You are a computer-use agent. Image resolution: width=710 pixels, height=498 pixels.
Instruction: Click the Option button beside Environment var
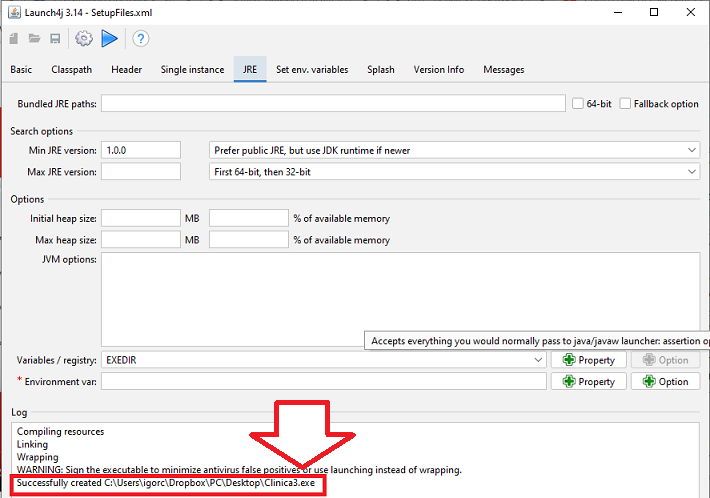(665, 382)
